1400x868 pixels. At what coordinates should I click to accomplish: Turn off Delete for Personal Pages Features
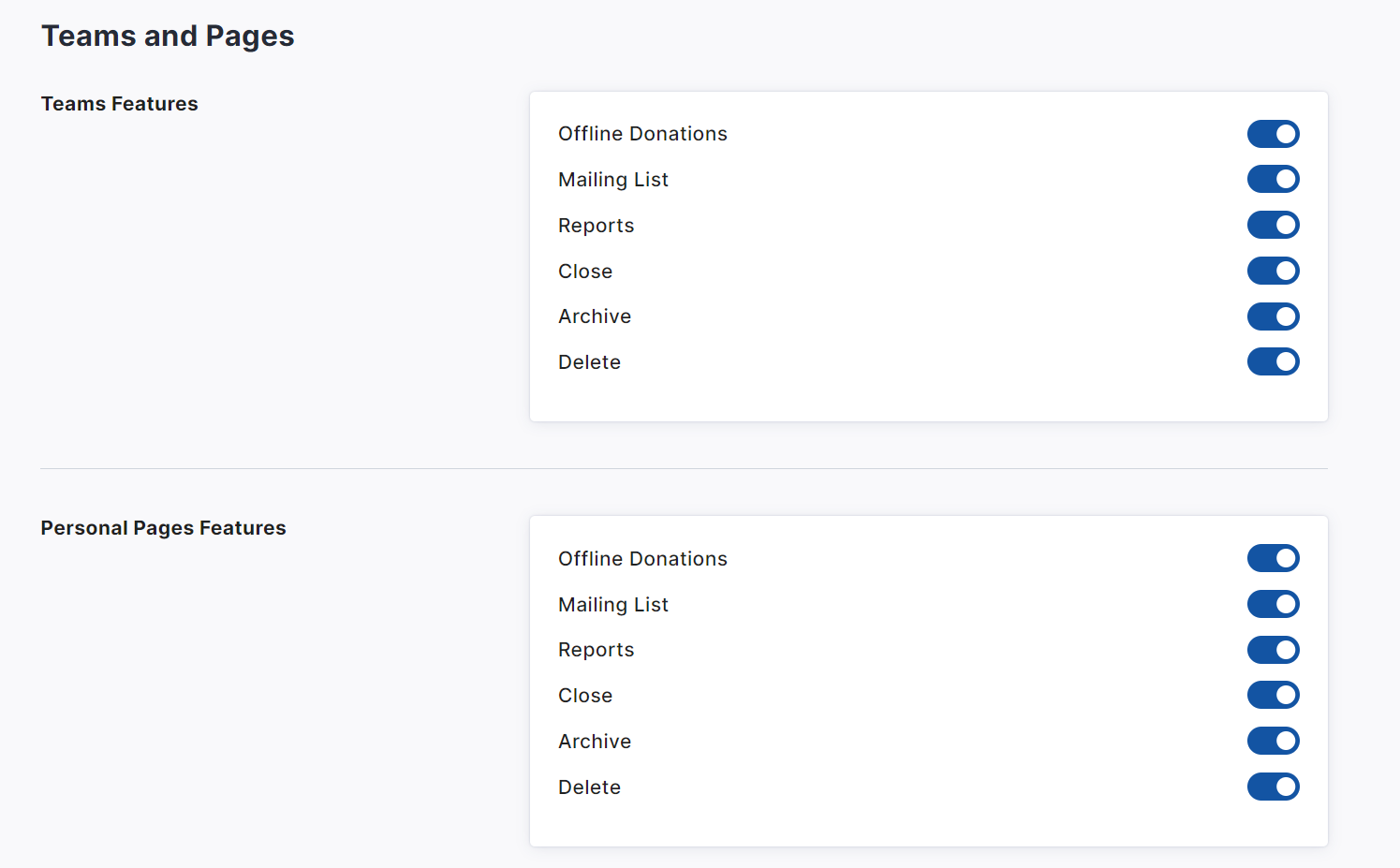pyautogui.click(x=1273, y=787)
